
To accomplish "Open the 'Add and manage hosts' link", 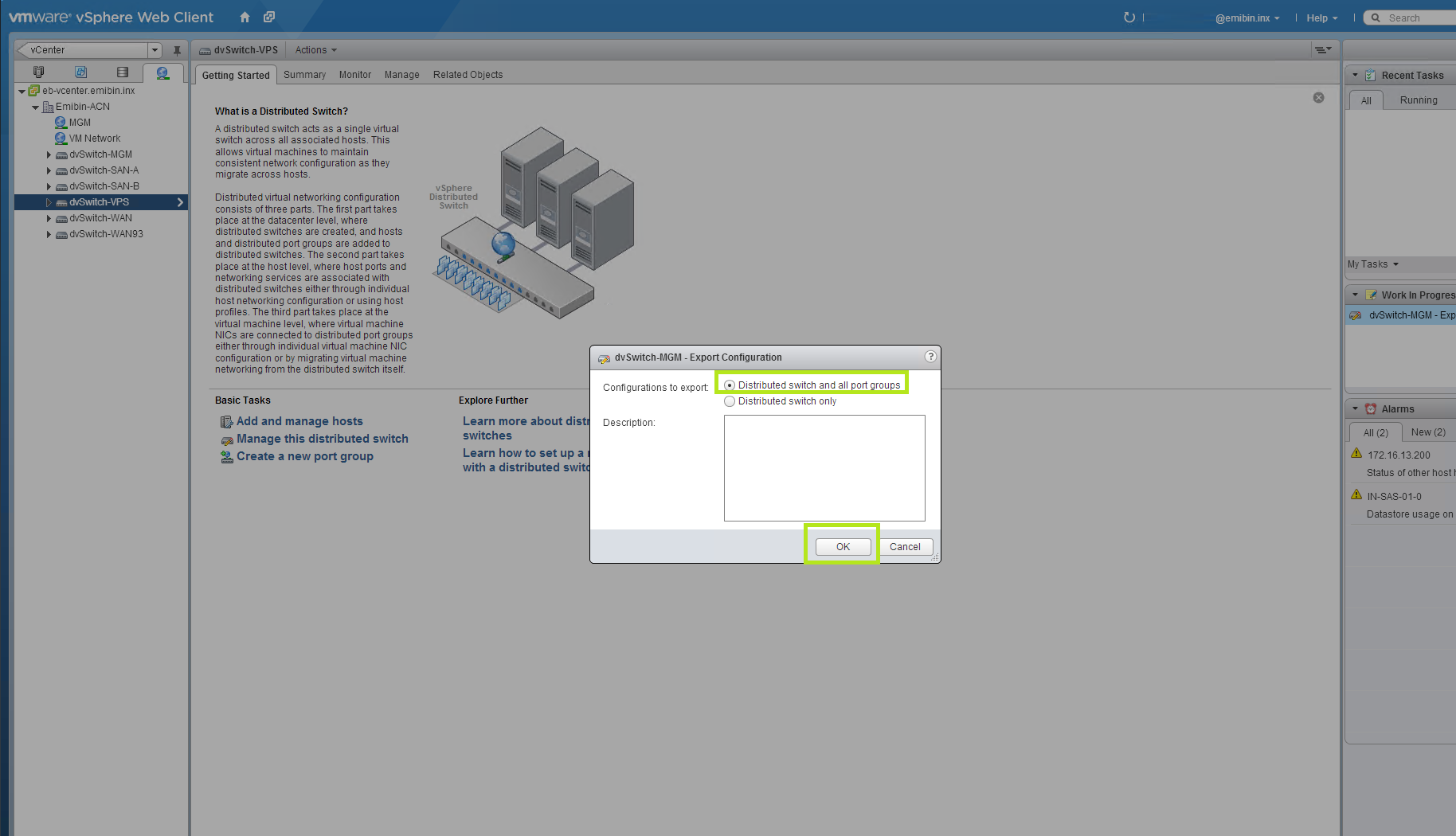I will coord(299,421).
